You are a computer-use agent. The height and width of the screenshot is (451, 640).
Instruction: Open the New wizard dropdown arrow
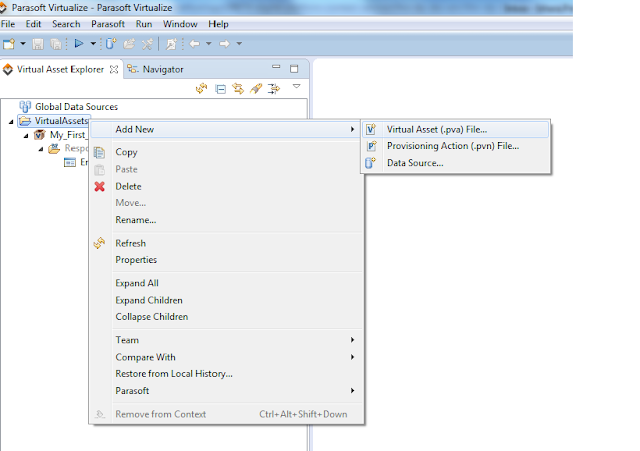[x=23, y=43]
